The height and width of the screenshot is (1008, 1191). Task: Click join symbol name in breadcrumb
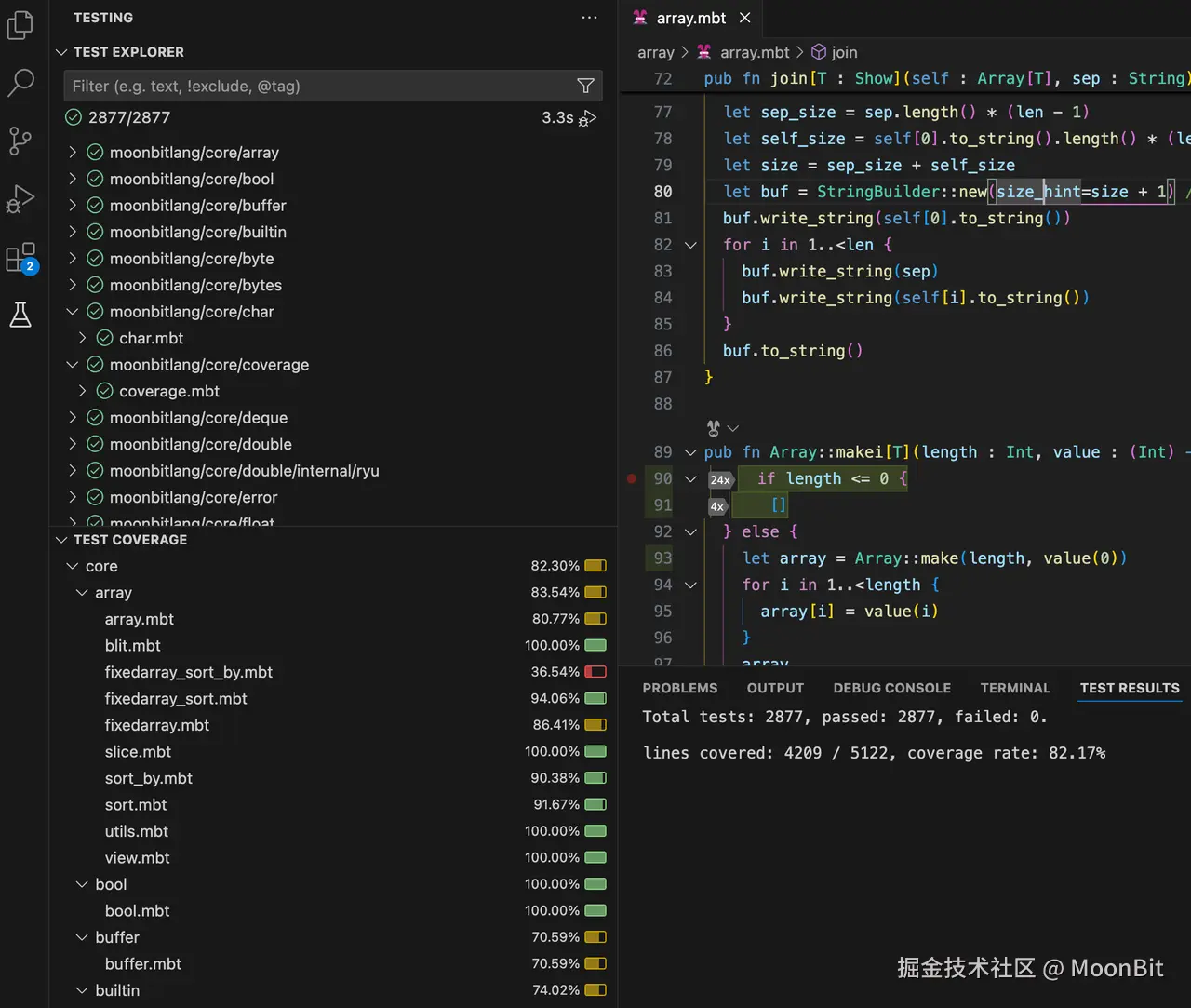pos(845,52)
